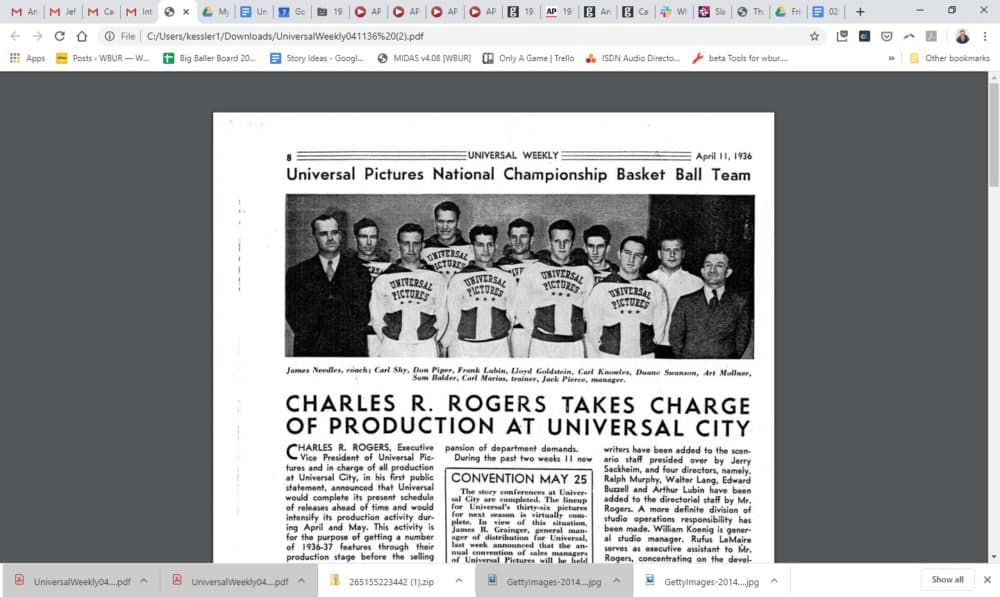Open the Chrome menu (three dots)

coord(985,36)
